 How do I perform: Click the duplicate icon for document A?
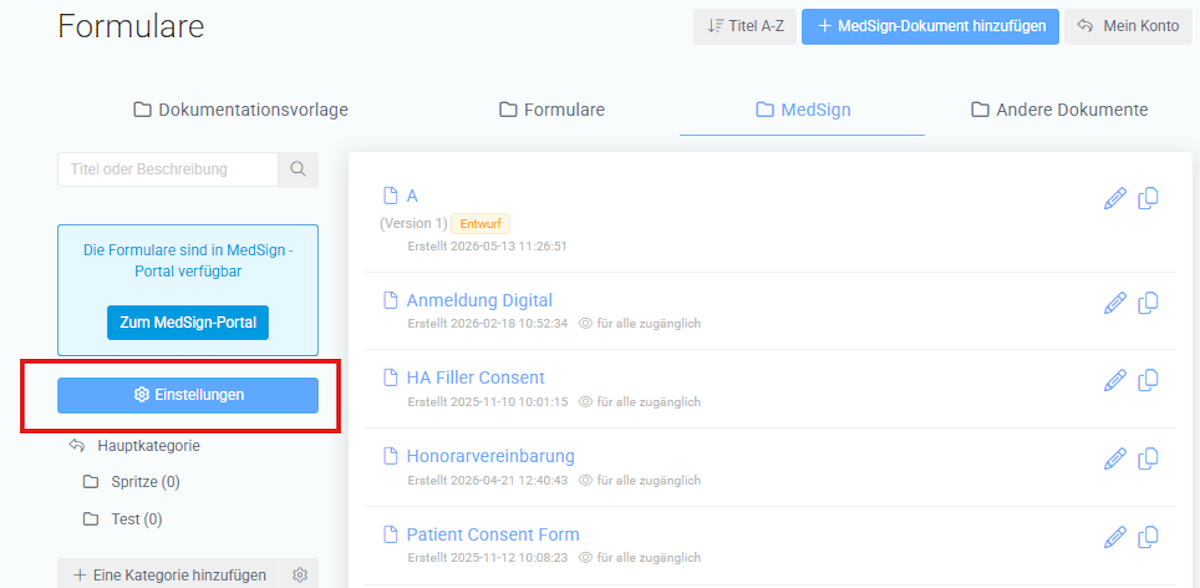[x=1149, y=198]
